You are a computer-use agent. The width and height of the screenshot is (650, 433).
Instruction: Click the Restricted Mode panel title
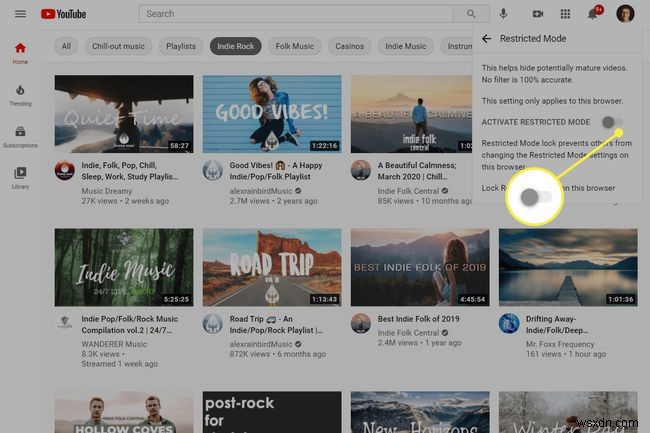533,39
